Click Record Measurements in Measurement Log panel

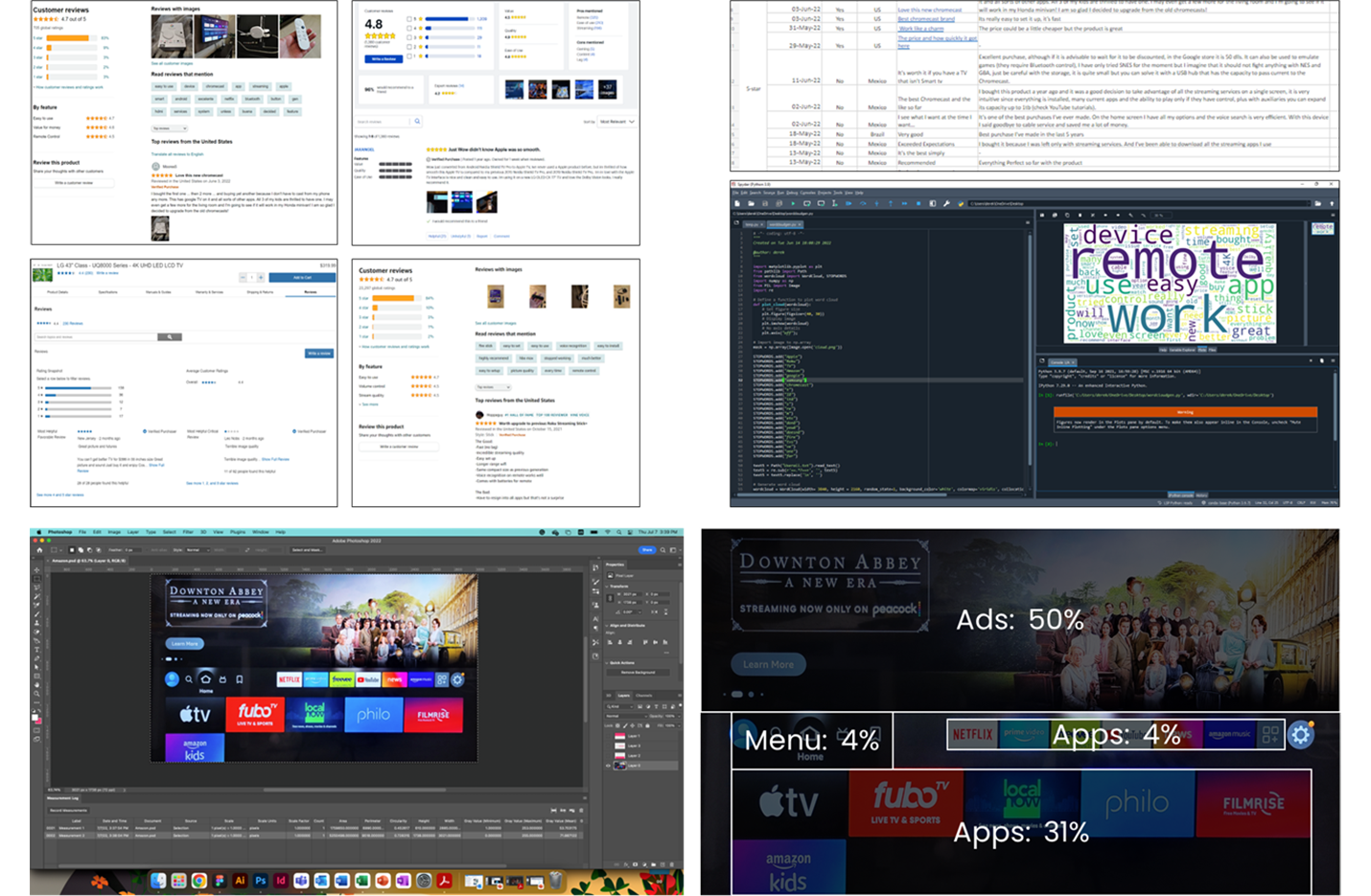(x=68, y=811)
